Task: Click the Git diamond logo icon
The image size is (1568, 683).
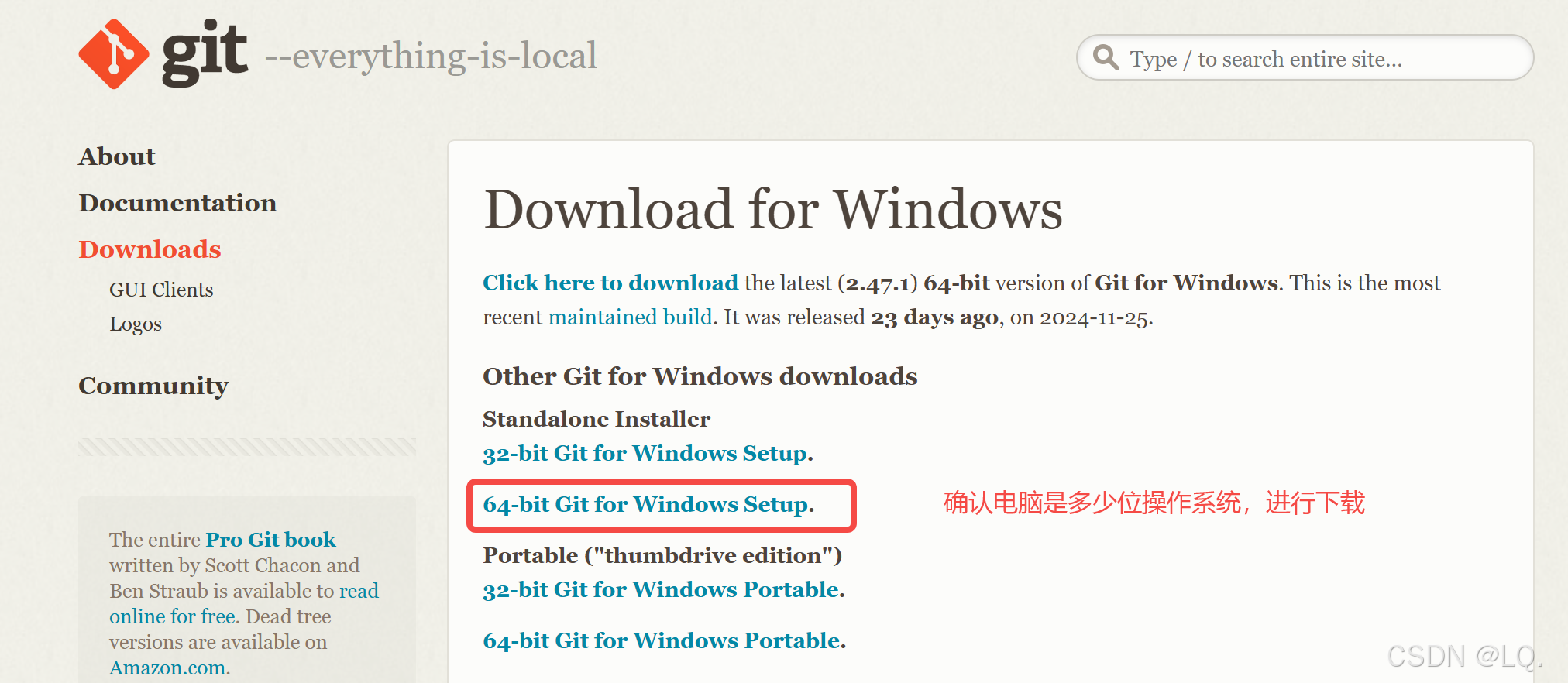Action: [114, 54]
